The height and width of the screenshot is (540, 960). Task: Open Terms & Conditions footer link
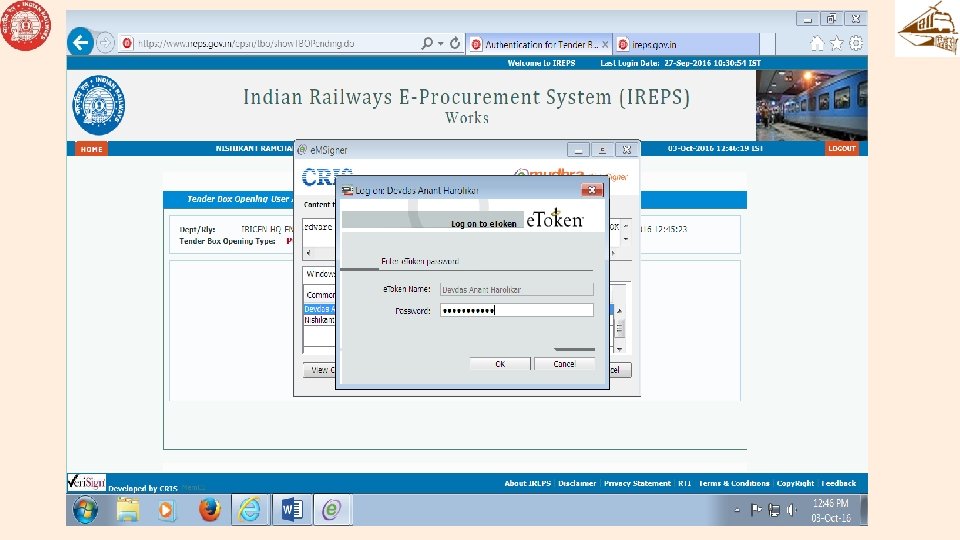(x=733, y=483)
